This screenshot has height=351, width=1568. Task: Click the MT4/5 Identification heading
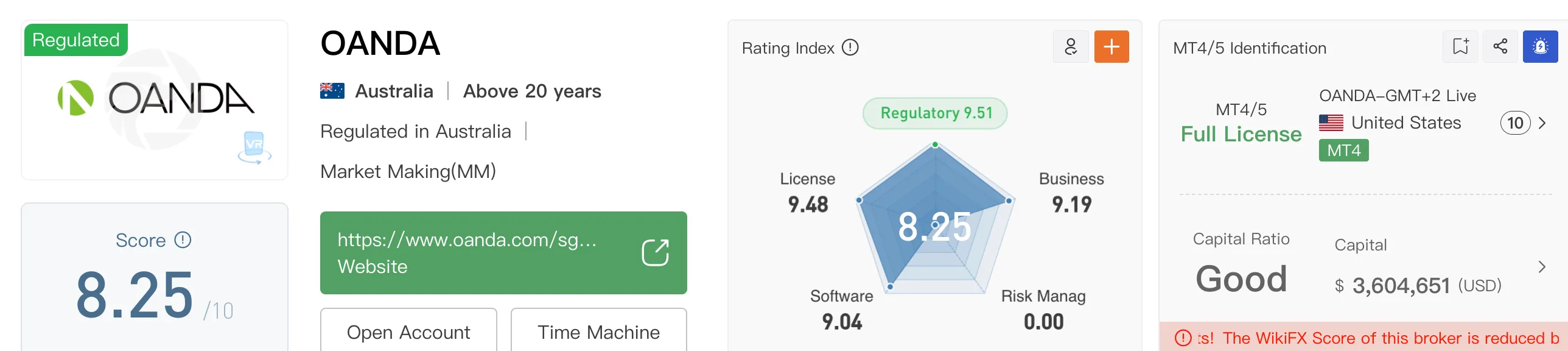click(1250, 48)
